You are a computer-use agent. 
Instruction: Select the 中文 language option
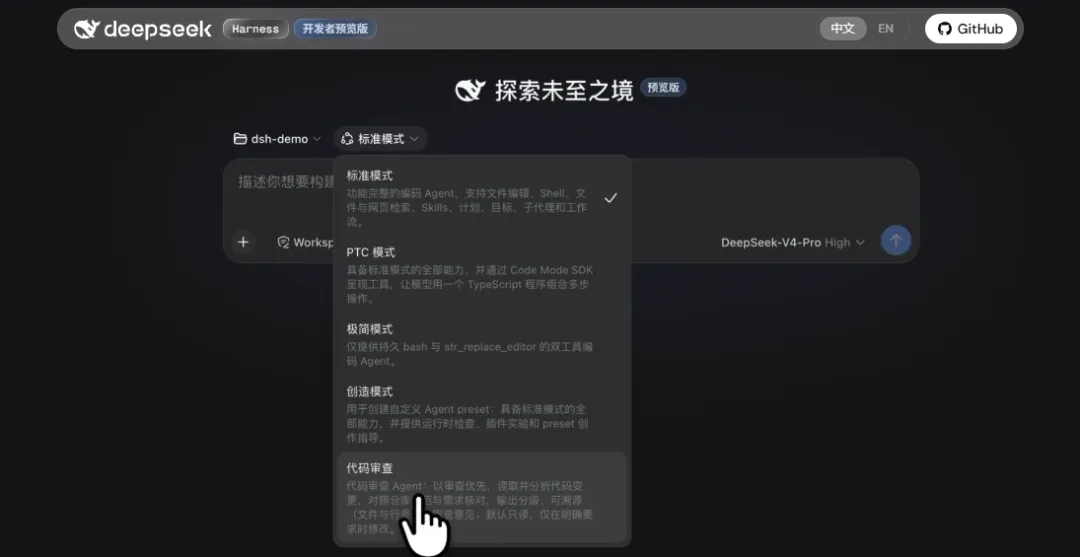pyautogui.click(x=842, y=29)
